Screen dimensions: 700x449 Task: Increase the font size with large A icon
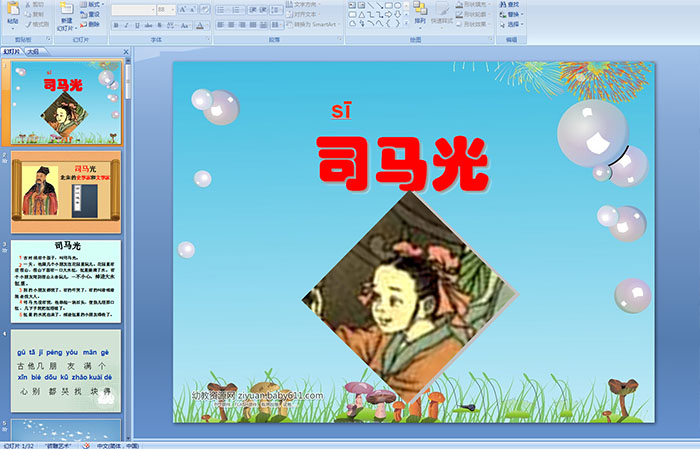click(x=183, y=9)
